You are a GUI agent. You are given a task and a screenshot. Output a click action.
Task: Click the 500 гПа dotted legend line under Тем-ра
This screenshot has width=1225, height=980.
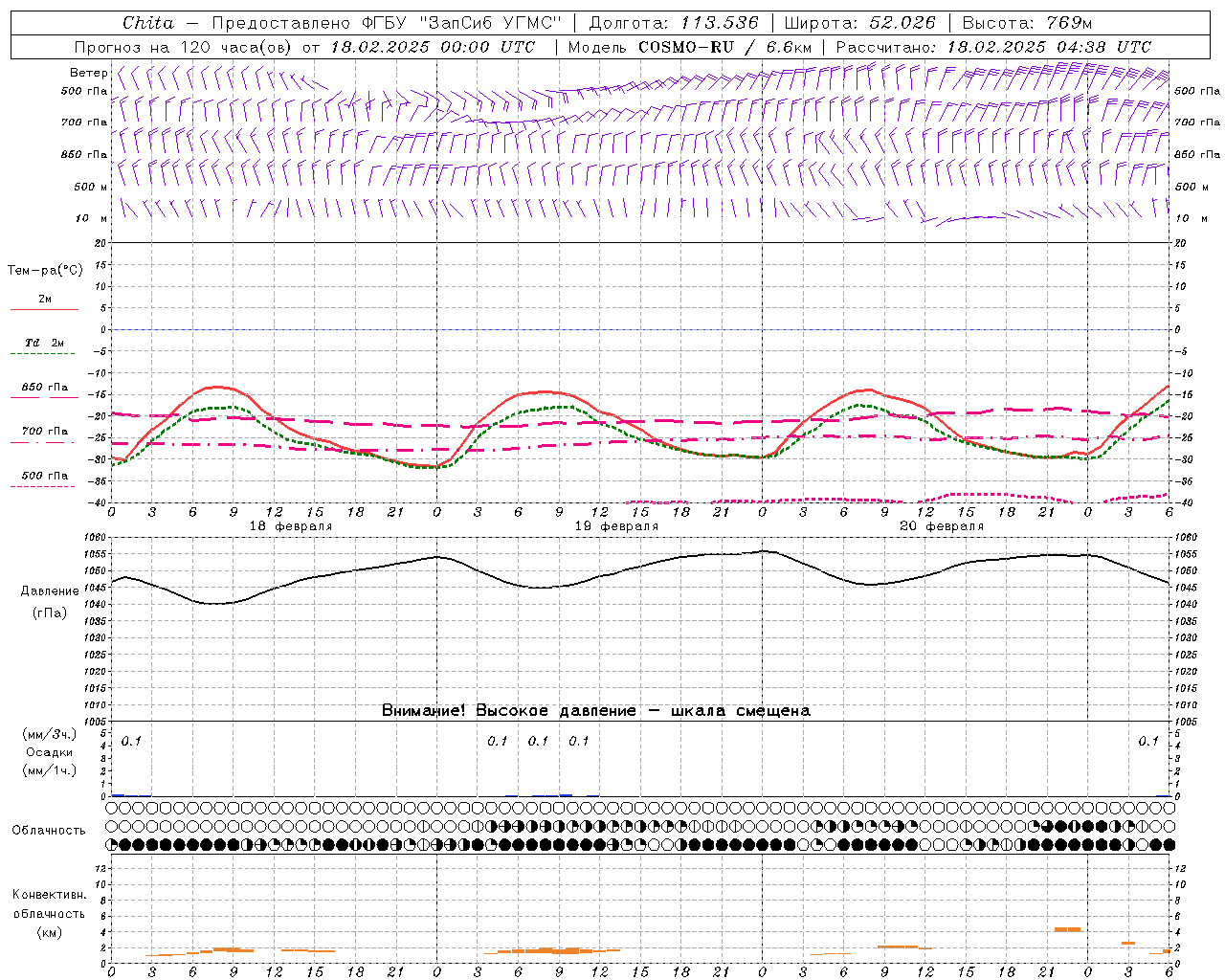44,486
